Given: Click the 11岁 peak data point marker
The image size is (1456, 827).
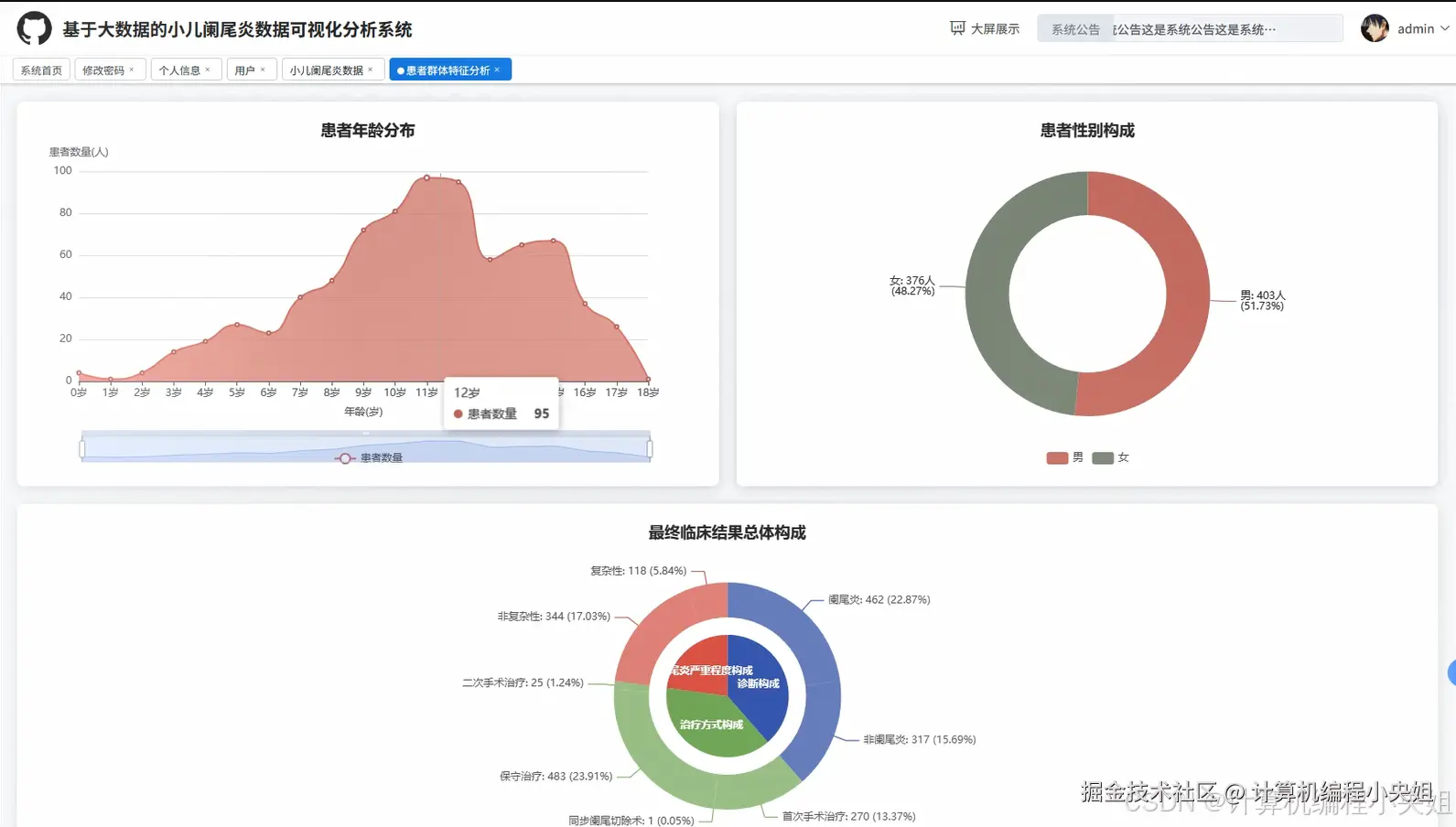Looking at the screenshot, I should pyautogui.click(x=426, y=177).
